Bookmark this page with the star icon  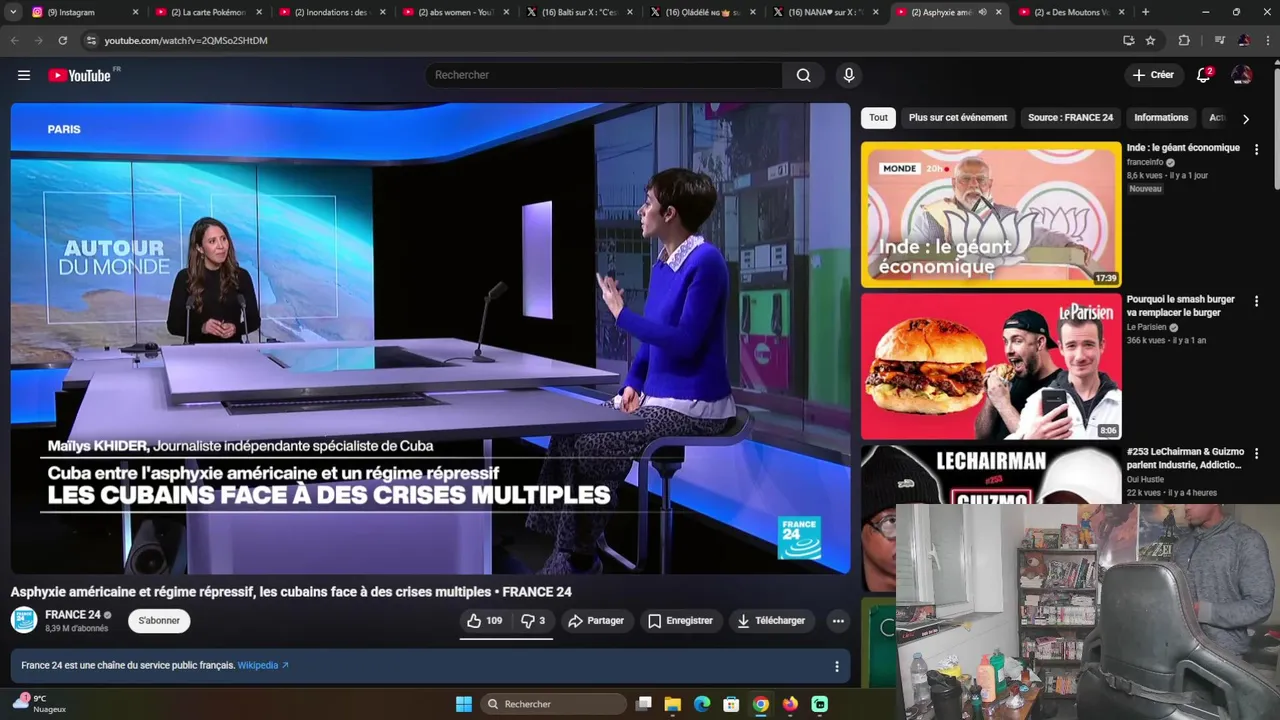click(1150, 40)
